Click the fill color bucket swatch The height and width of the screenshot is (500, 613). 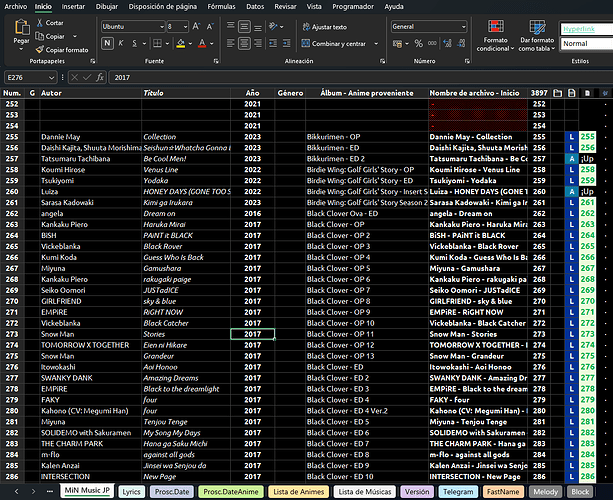pyautogui.click(x=181, y=43)
